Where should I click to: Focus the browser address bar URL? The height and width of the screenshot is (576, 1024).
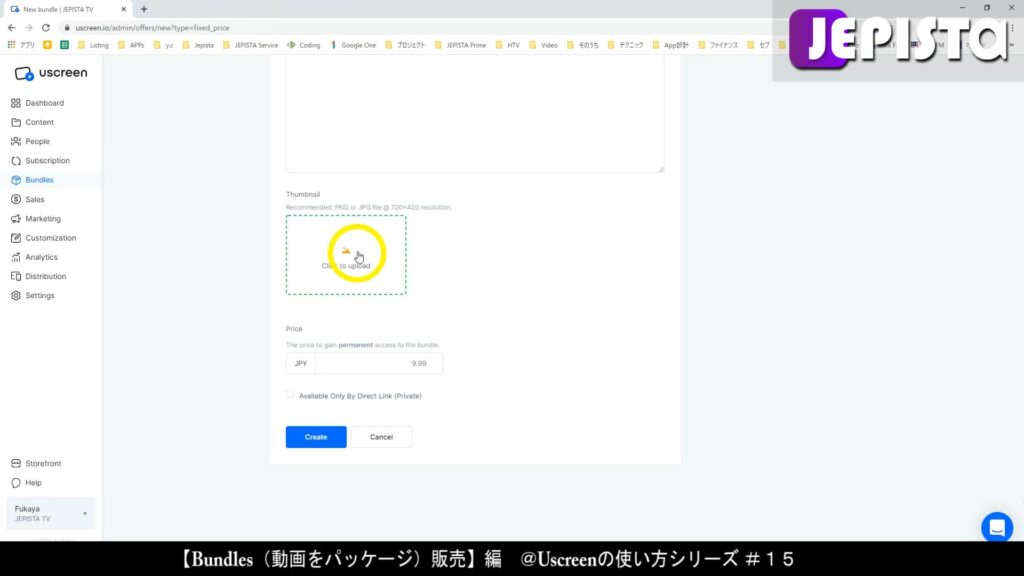(152, 28)
